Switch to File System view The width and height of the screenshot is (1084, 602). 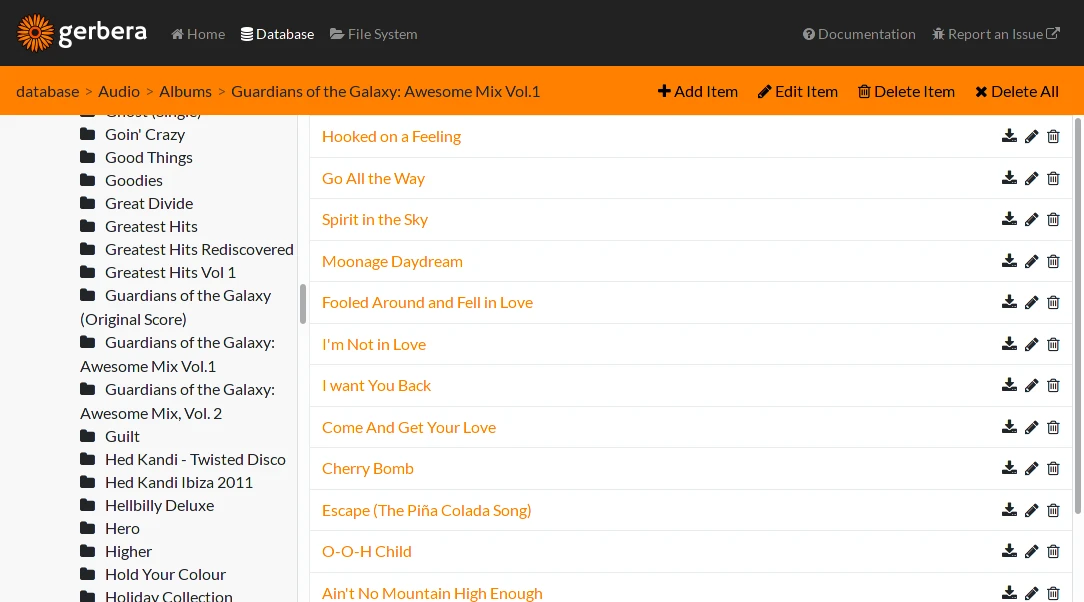click(x=373, y=34)
